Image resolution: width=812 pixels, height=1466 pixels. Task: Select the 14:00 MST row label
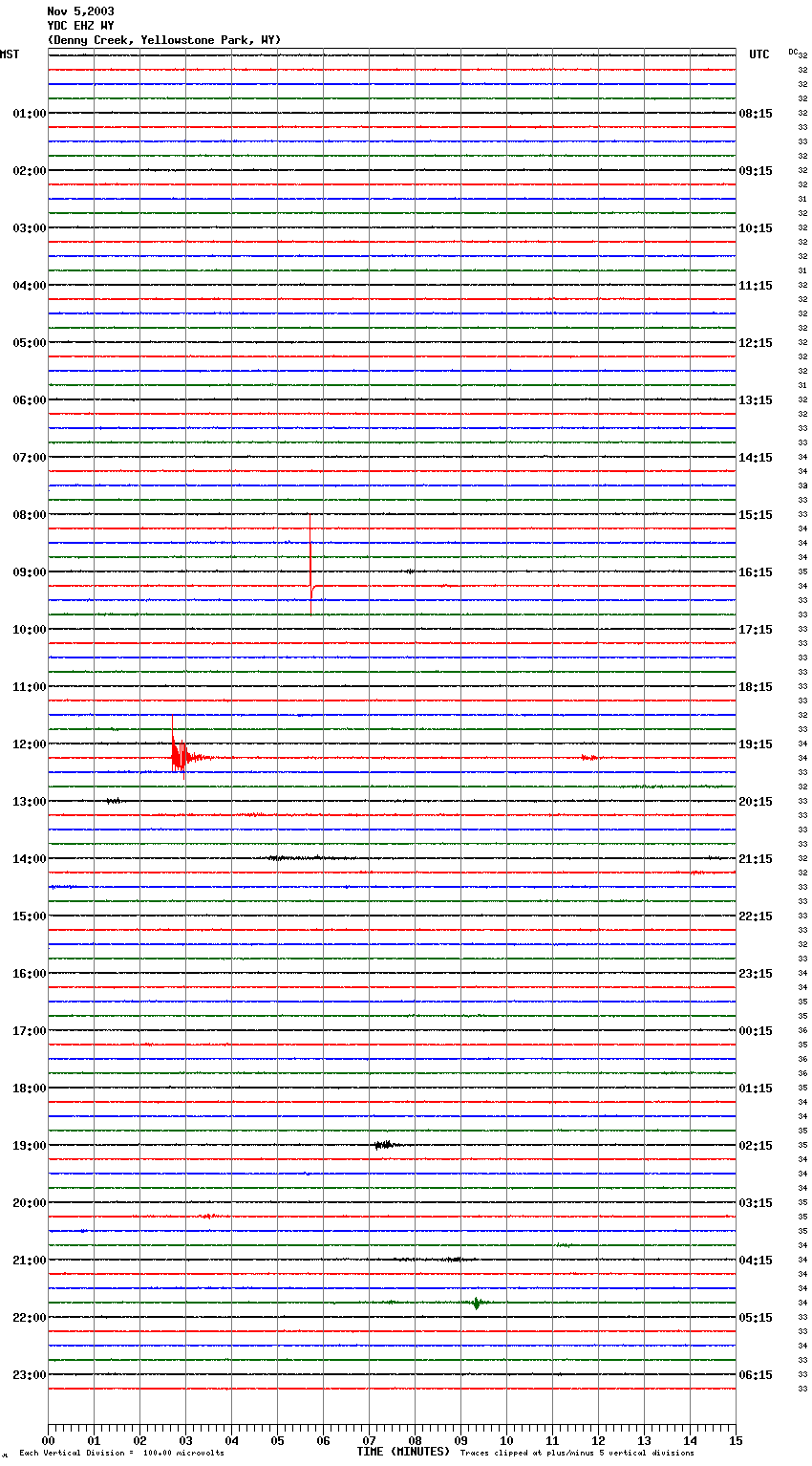[30, 859]
